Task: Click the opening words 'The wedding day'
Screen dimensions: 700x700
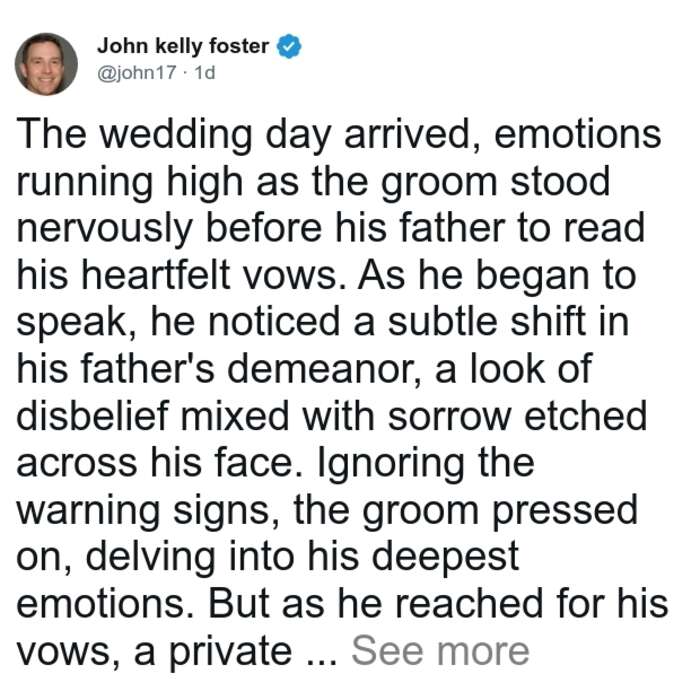Action: pos(173,135)
